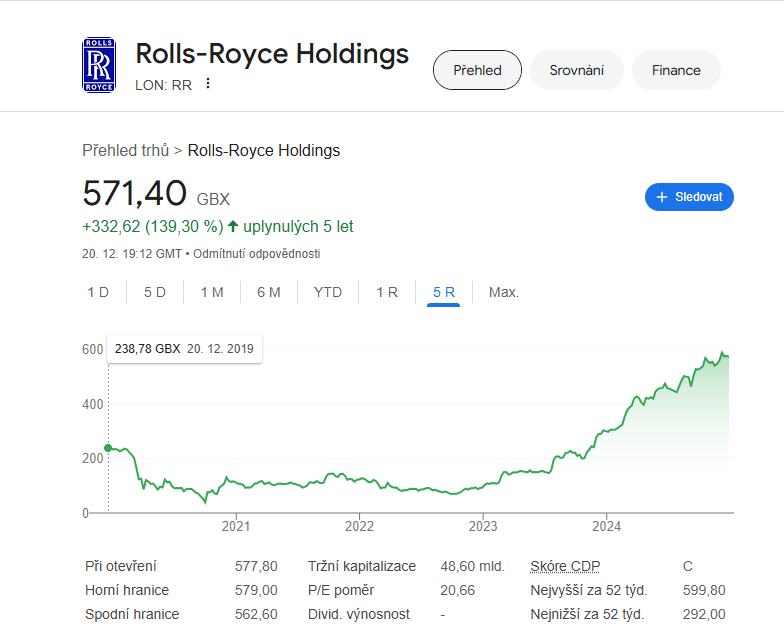Screen dimensions: 784x635
Task: Choose the 6 M chart range
Action: [269, 292]
